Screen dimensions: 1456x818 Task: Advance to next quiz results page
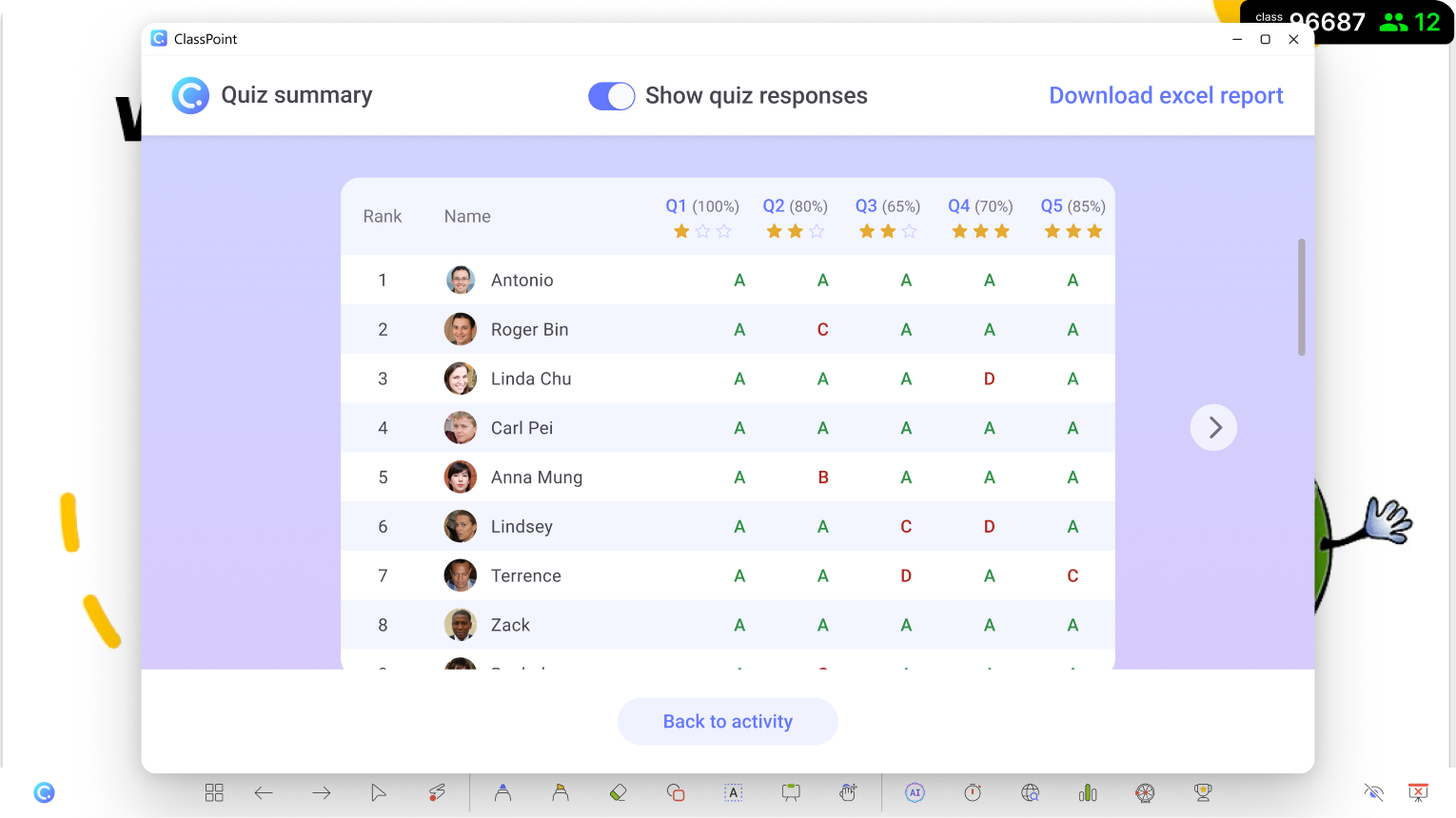coord(1212,427)
